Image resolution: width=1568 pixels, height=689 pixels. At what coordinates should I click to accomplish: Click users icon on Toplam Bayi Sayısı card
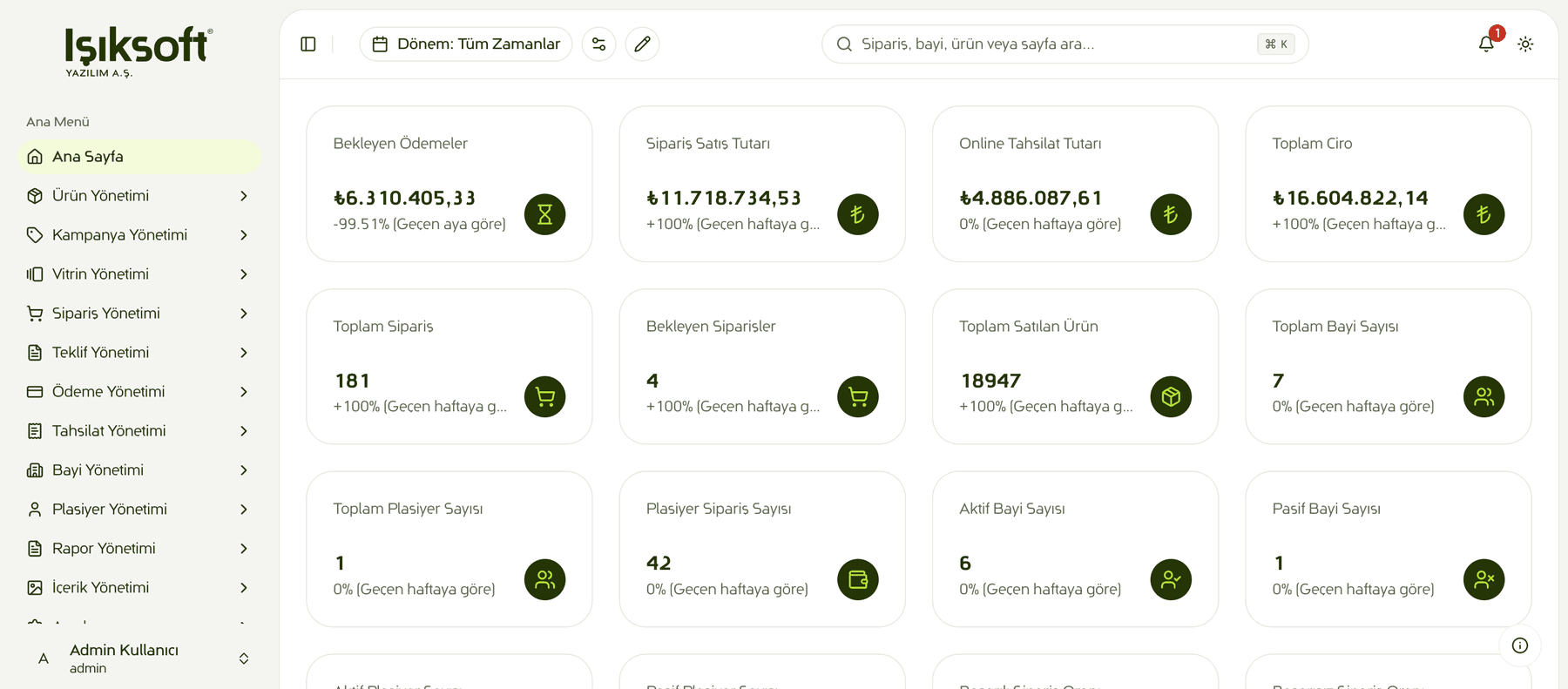pos(1484,397)
